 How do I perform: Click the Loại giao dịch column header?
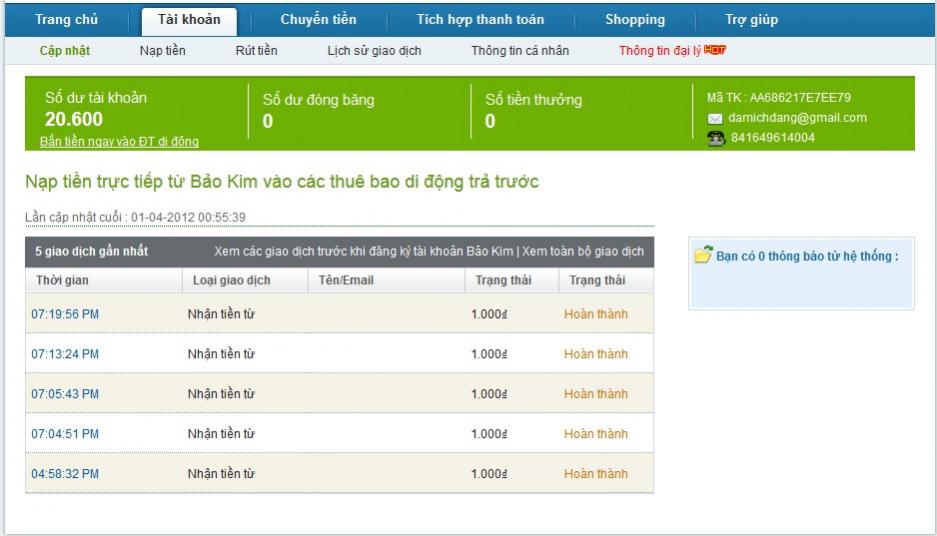tap(231, 280)
